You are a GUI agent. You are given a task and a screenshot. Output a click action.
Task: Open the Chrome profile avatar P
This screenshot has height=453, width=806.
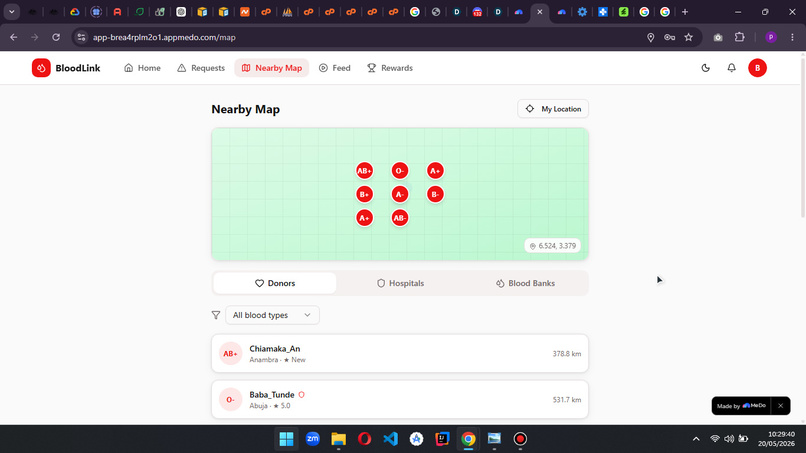(771, 37)
